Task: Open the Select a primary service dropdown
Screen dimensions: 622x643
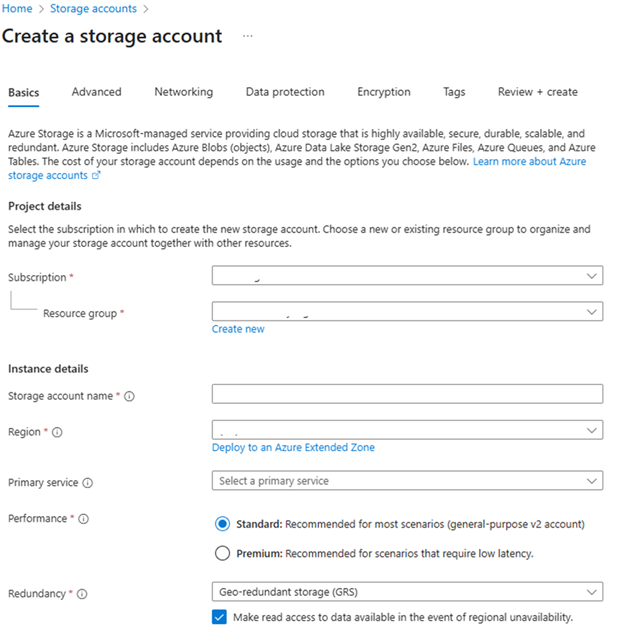Action: point(407,481)
